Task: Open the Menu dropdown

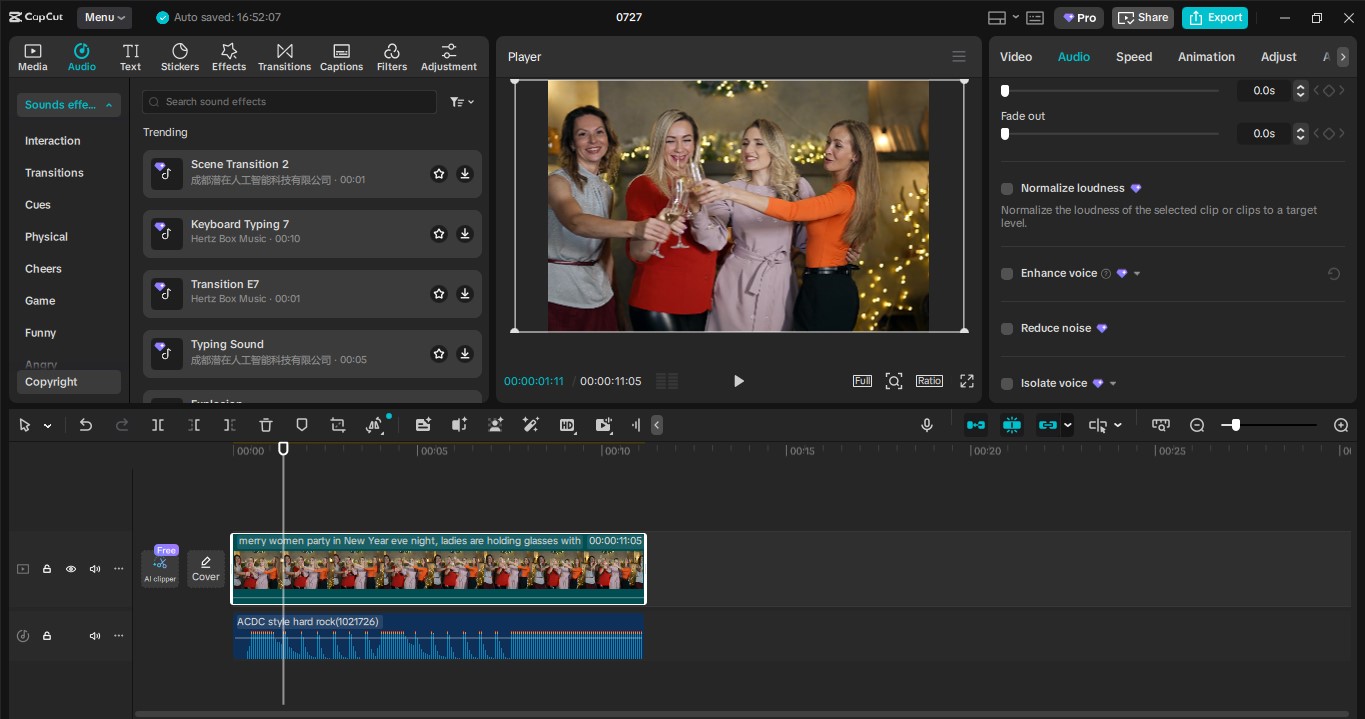Action: (x=103, y=17)
